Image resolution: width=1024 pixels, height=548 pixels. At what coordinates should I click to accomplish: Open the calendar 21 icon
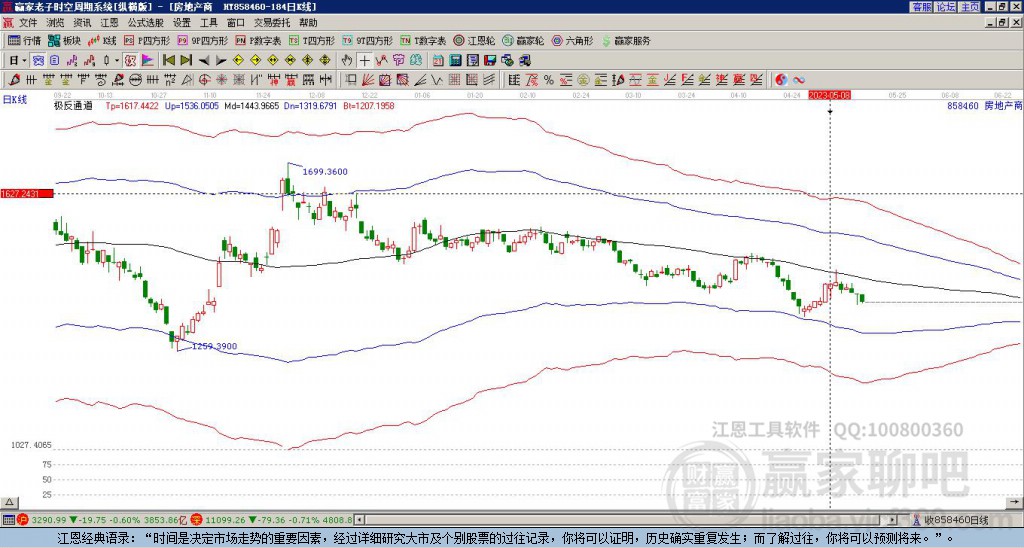click(x=438, y=61)
